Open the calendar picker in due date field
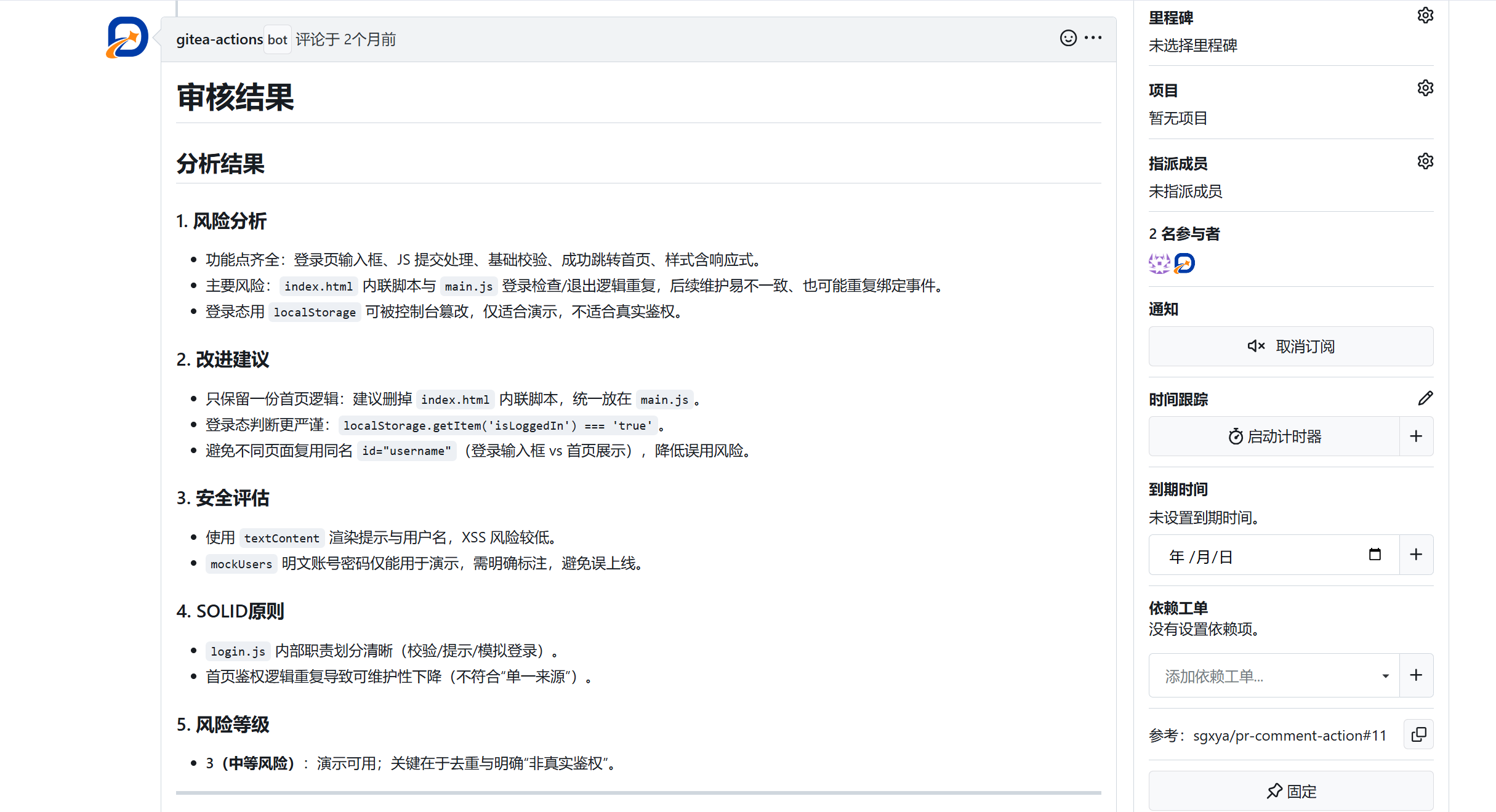1496x812 pixels. pyautogui.click(x=1375, y=555)
